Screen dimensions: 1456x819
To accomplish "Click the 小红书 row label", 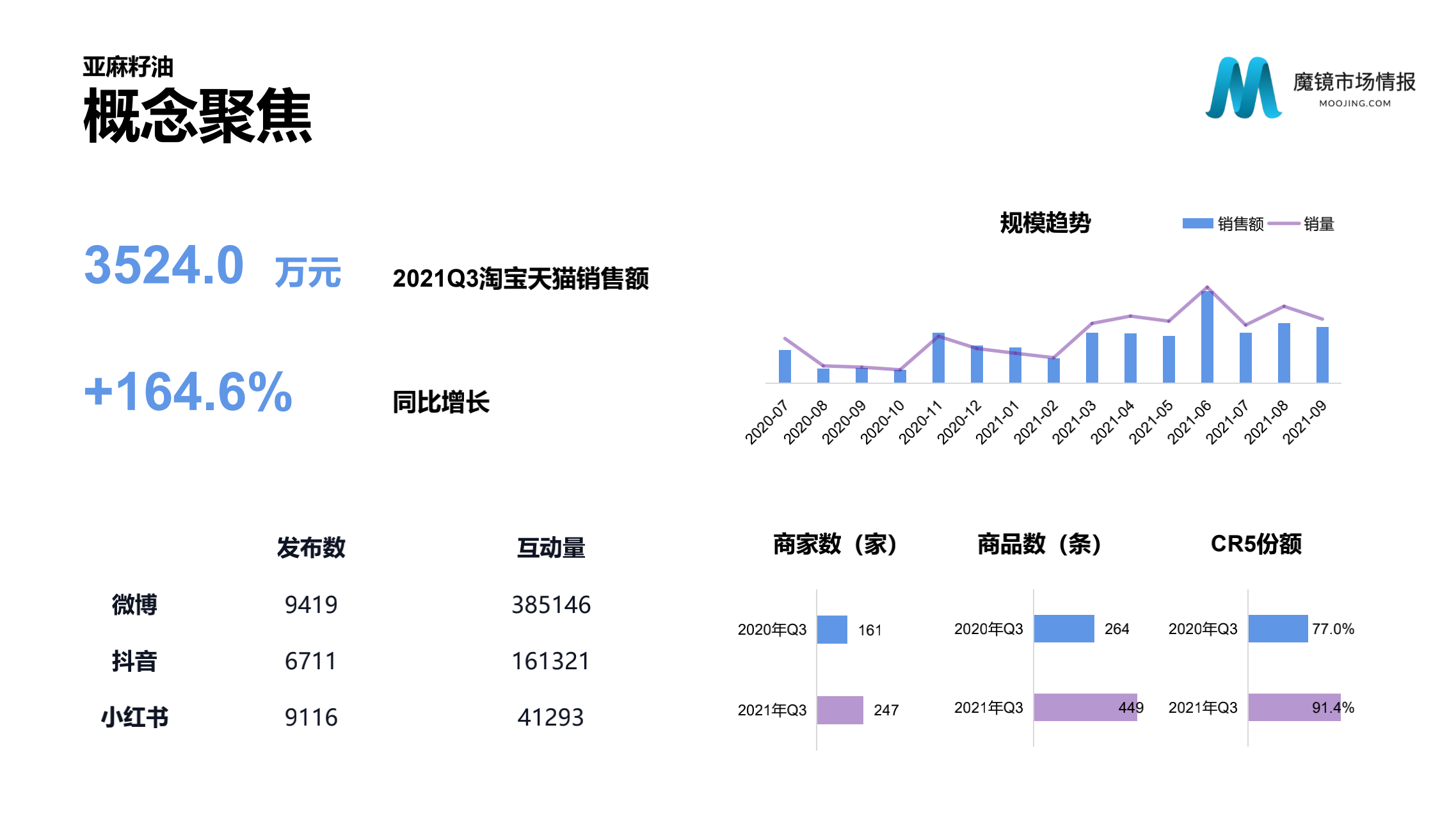I will point(134,717).
